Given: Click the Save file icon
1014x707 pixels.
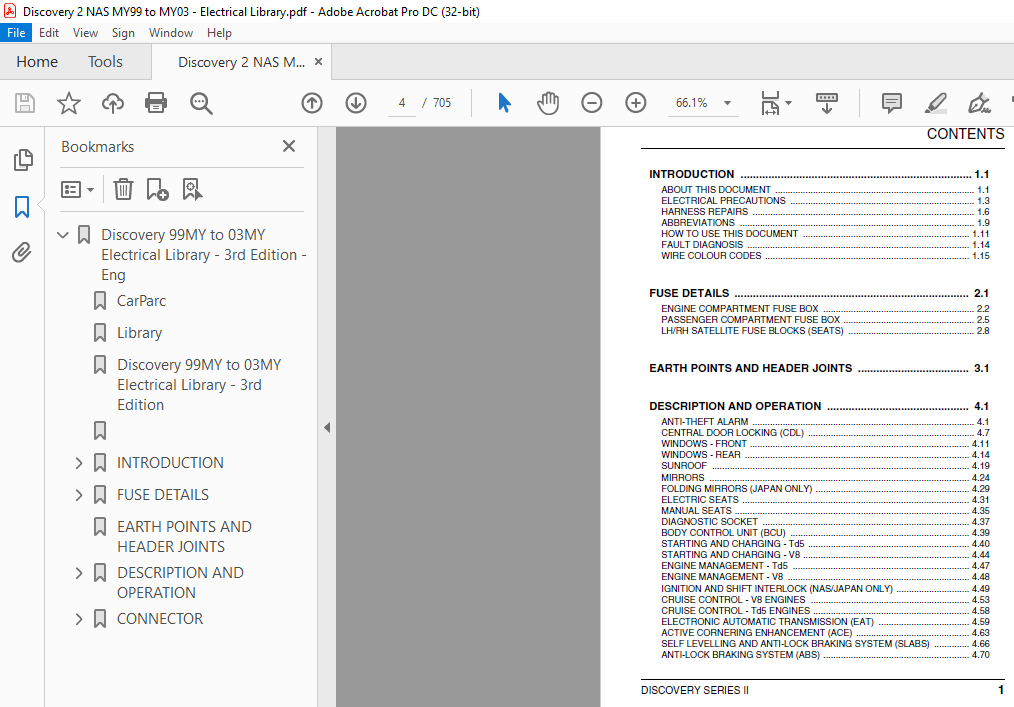Looking at the screenshot, I should 25,103.
